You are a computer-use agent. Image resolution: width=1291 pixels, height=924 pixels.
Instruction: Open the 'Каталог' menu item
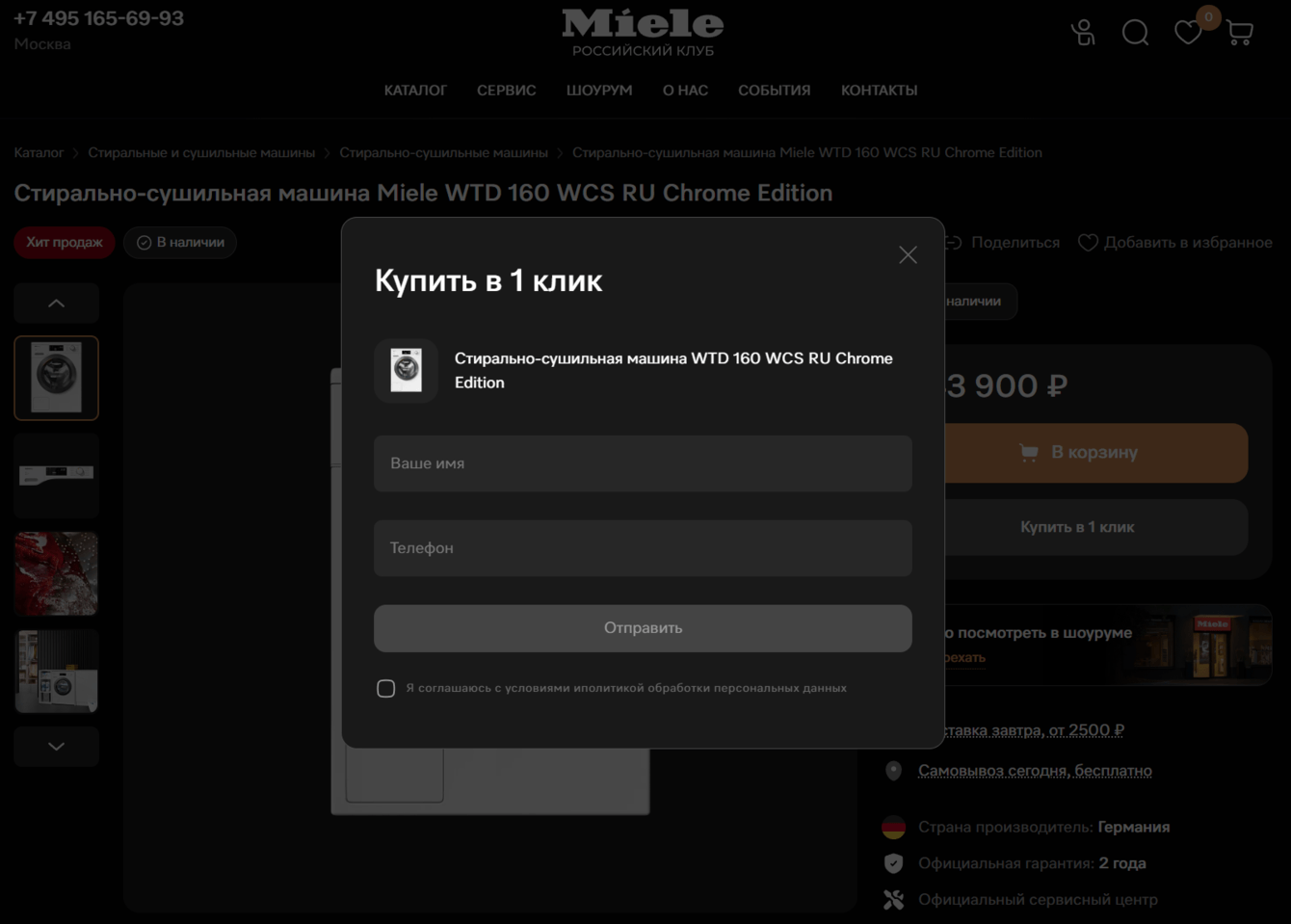415,91
